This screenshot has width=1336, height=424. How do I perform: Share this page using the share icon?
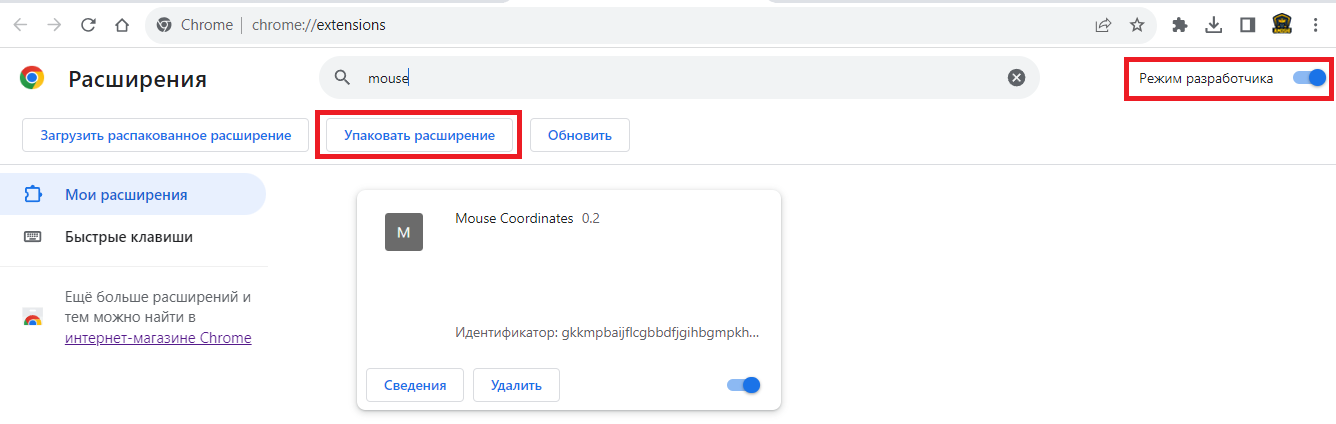[x=1103, y=25]
